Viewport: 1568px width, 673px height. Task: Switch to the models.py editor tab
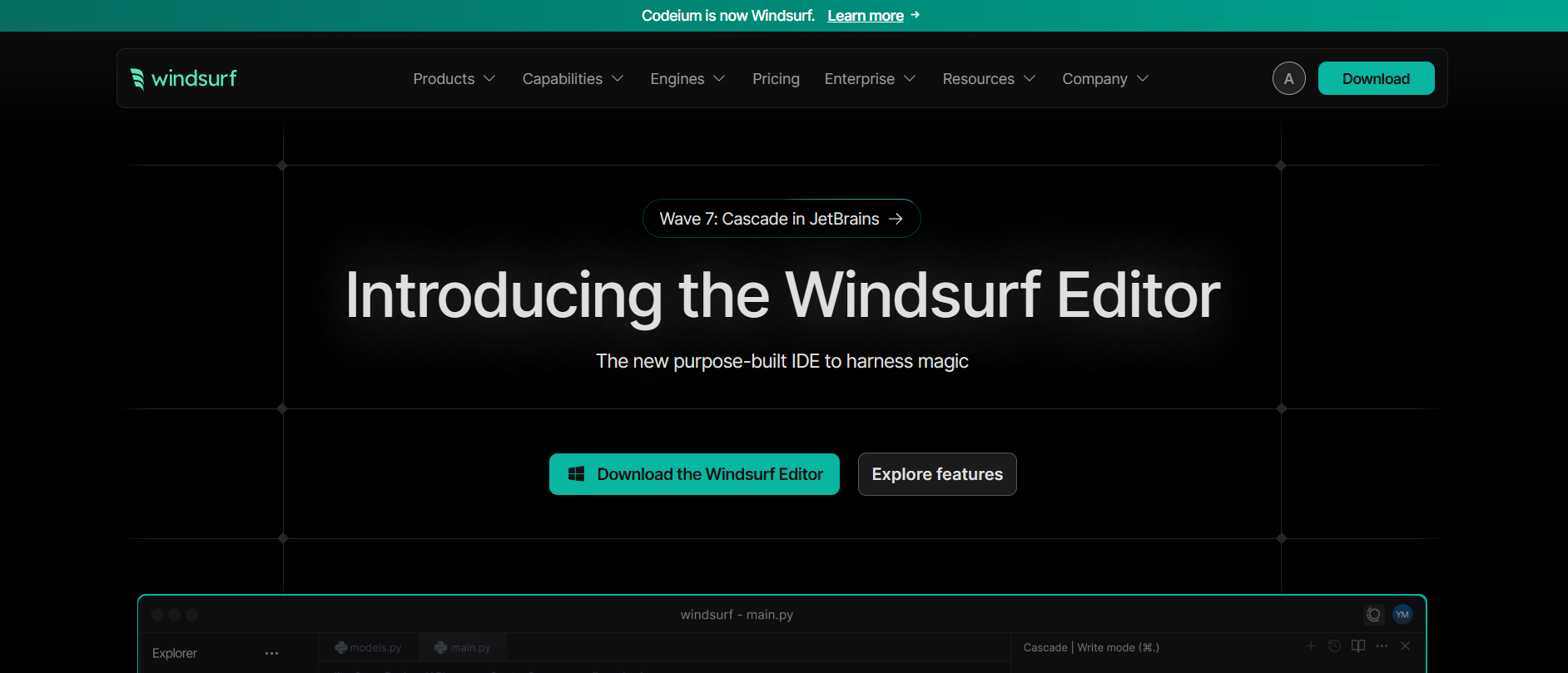point(368,647)
